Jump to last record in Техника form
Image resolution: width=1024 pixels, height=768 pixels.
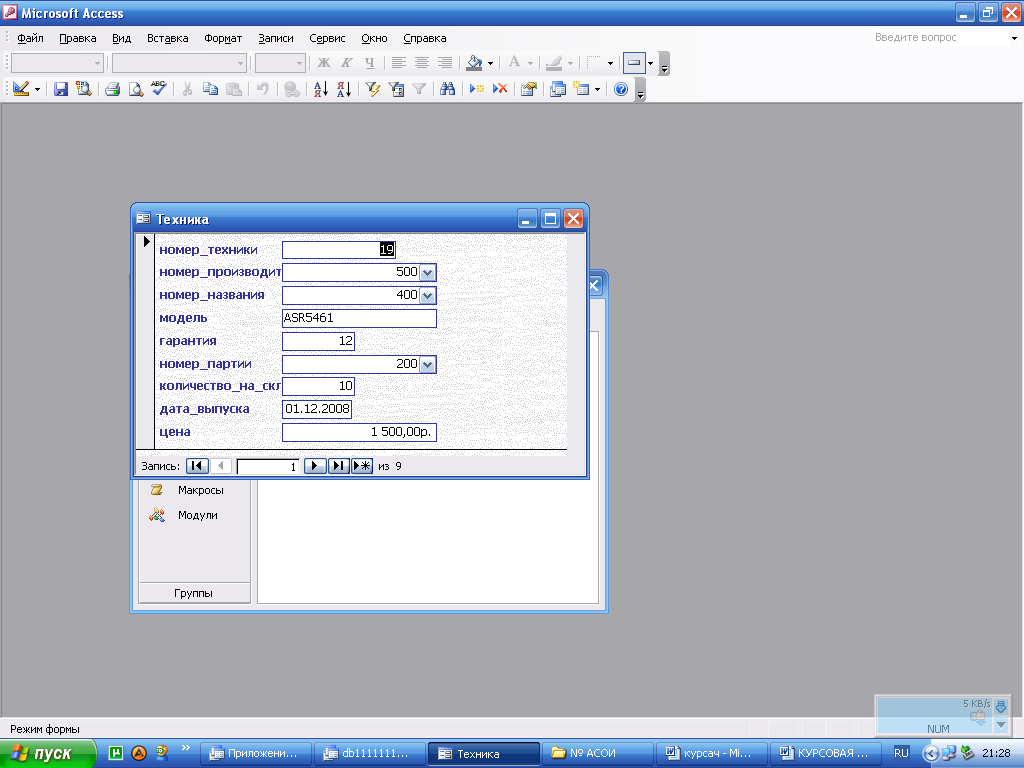point(338,466)
